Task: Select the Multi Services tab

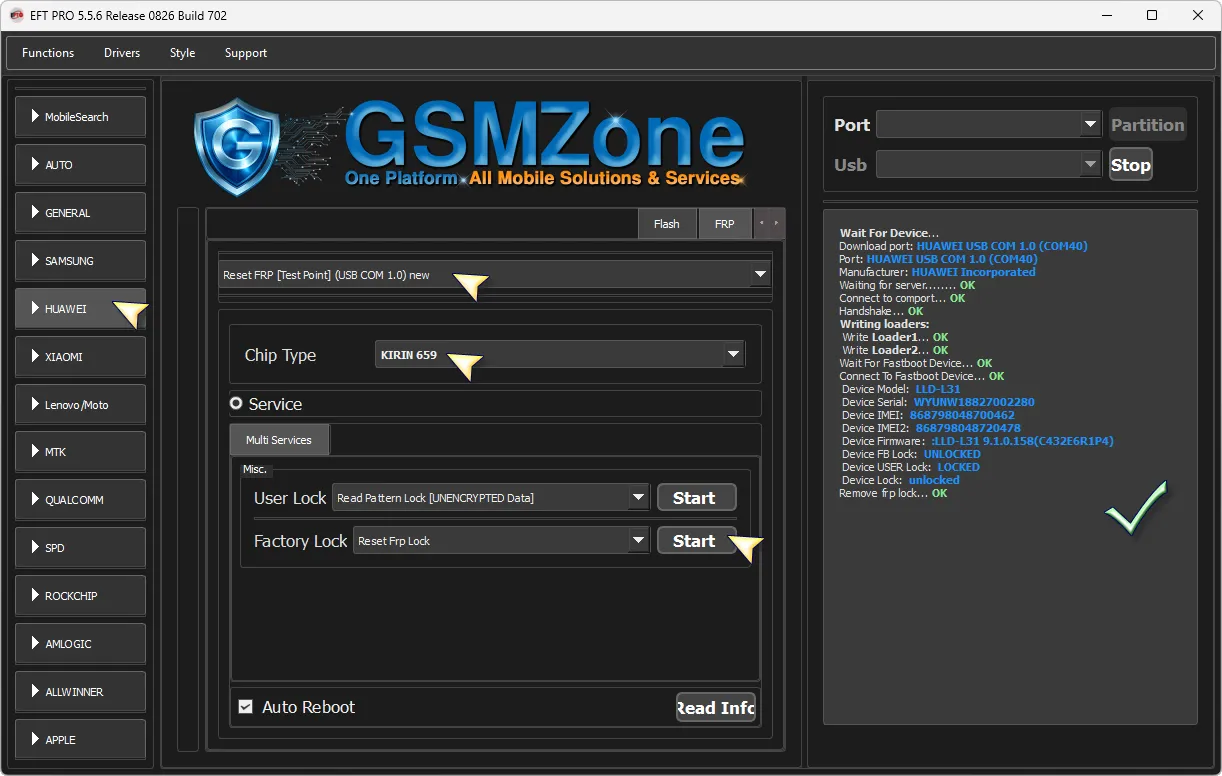Action: 279,440
